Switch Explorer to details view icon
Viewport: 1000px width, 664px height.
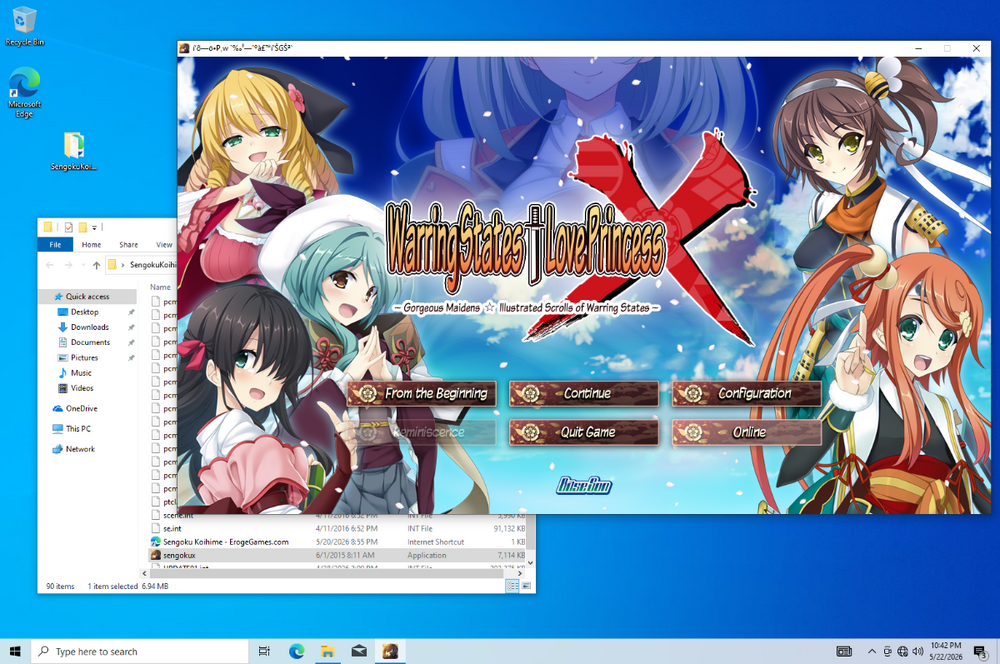tap(512, 586)
